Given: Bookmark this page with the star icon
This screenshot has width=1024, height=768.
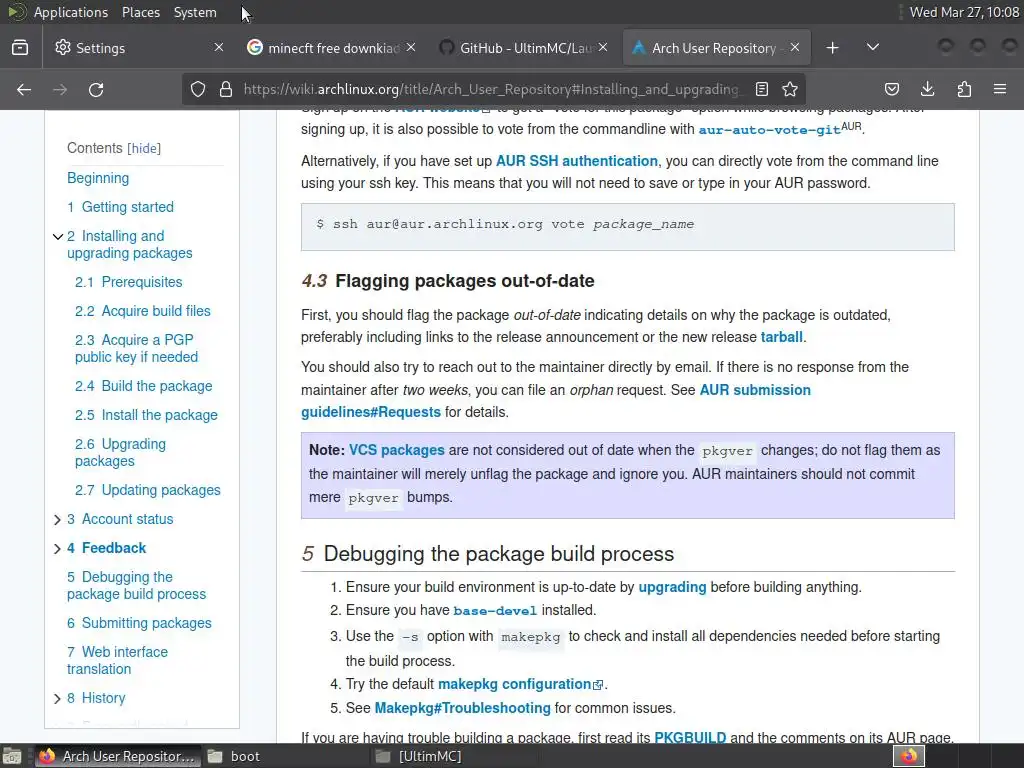Looking at the screenshot, I should [790, 89].
